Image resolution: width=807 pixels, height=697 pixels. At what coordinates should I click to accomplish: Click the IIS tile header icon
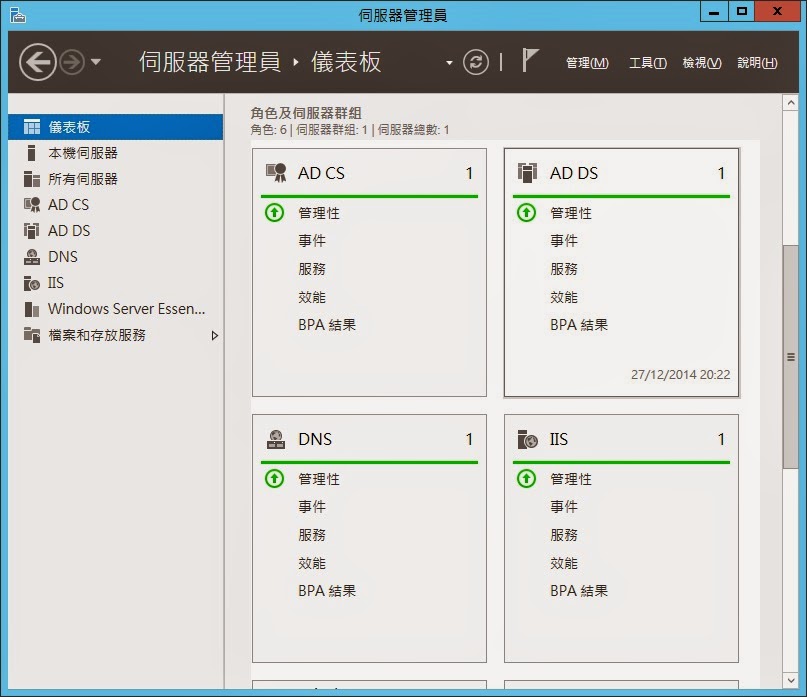[528, 439]
